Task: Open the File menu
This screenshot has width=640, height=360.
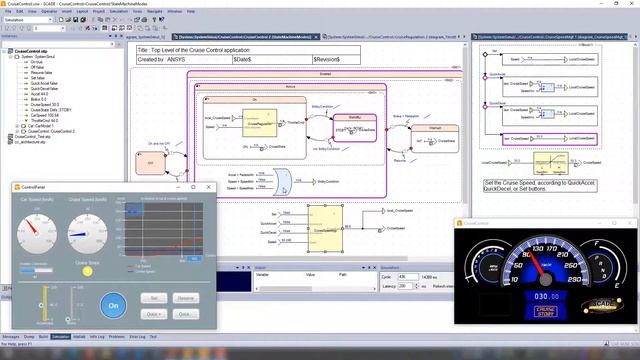Action: click(8, 11)
